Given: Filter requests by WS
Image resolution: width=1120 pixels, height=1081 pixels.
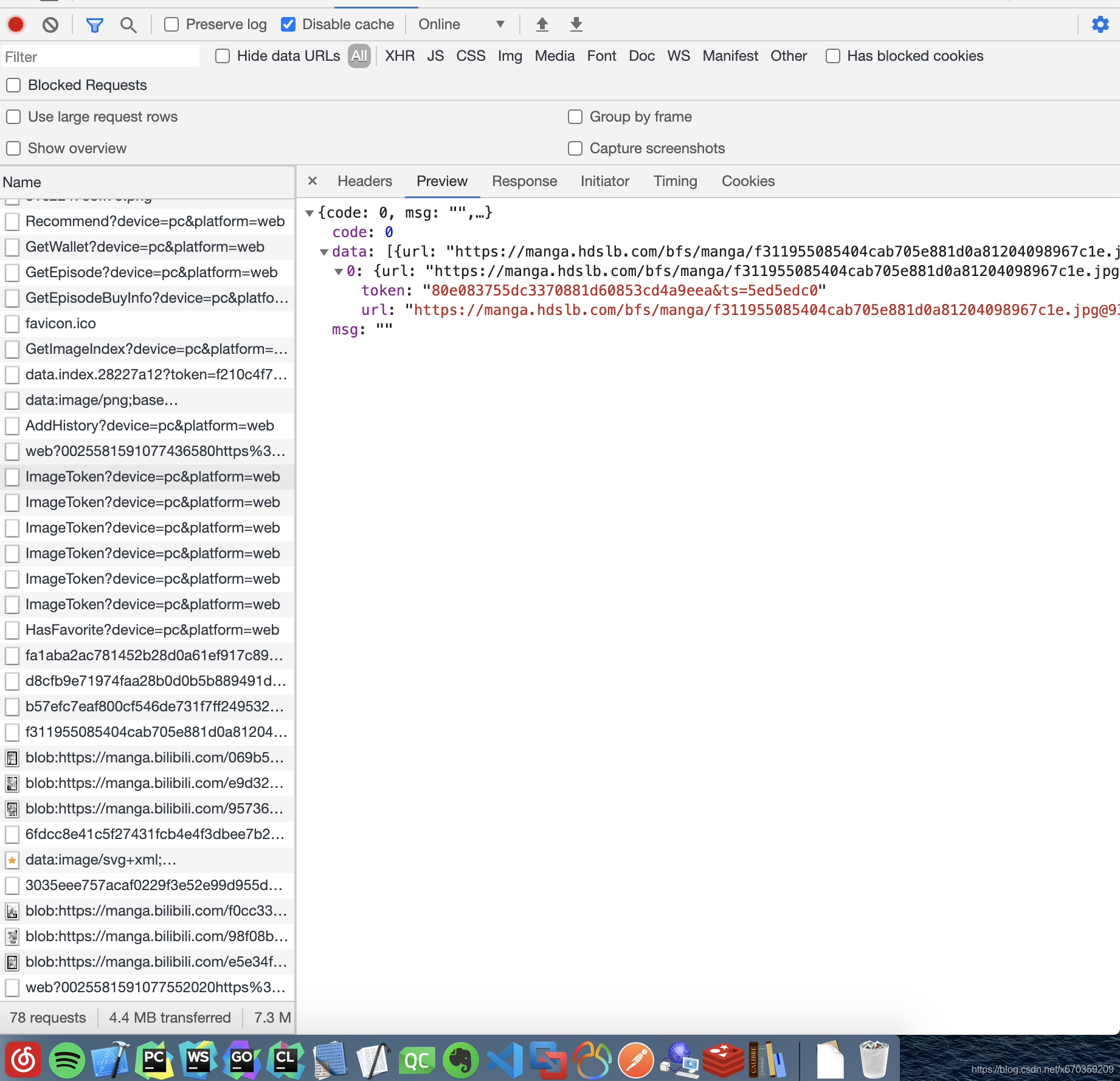Looking at the screenshot, I should pos(679,56).
